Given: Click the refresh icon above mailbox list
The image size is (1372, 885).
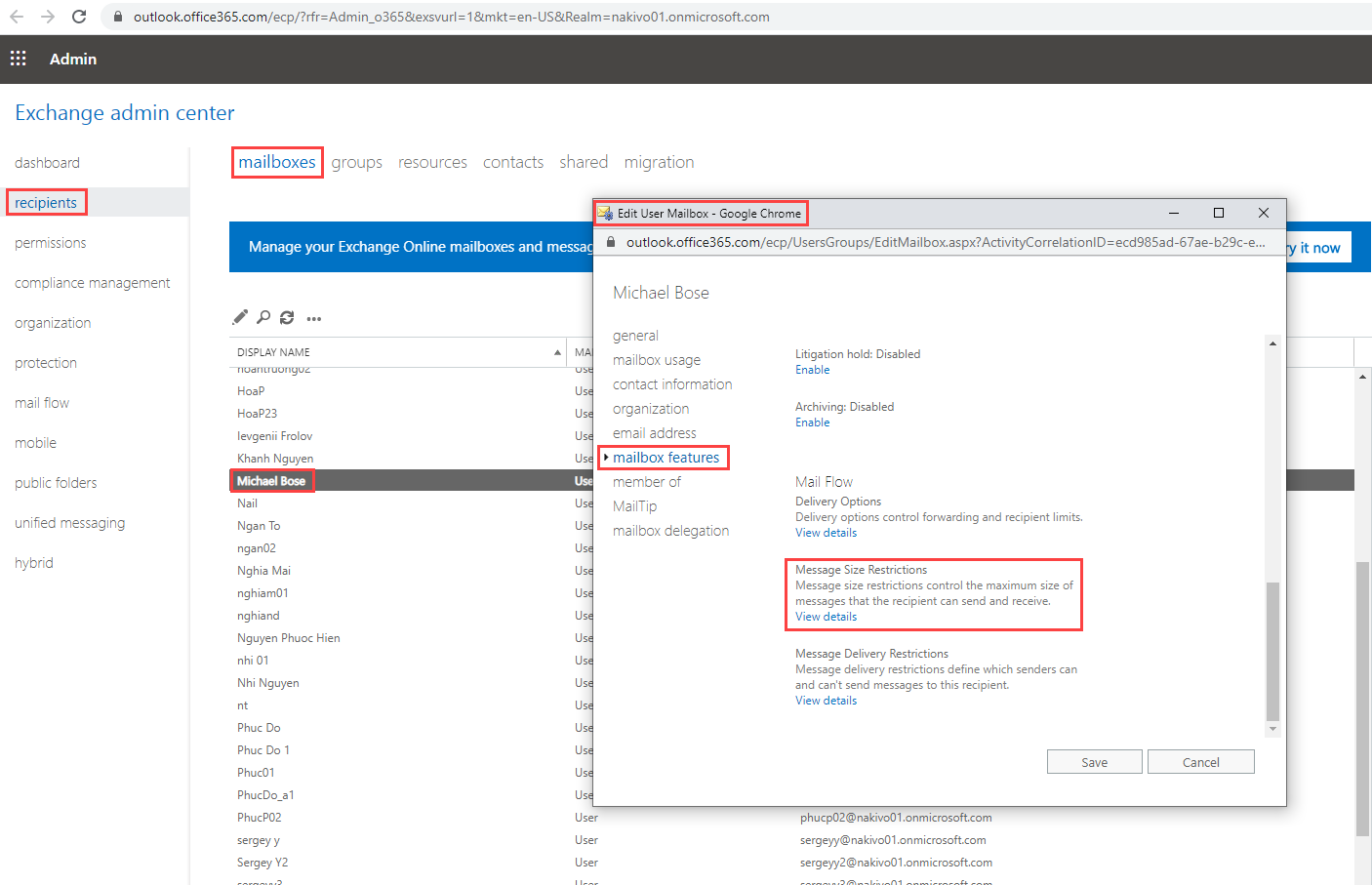Looking at the screenshot, I should [287, 317].
